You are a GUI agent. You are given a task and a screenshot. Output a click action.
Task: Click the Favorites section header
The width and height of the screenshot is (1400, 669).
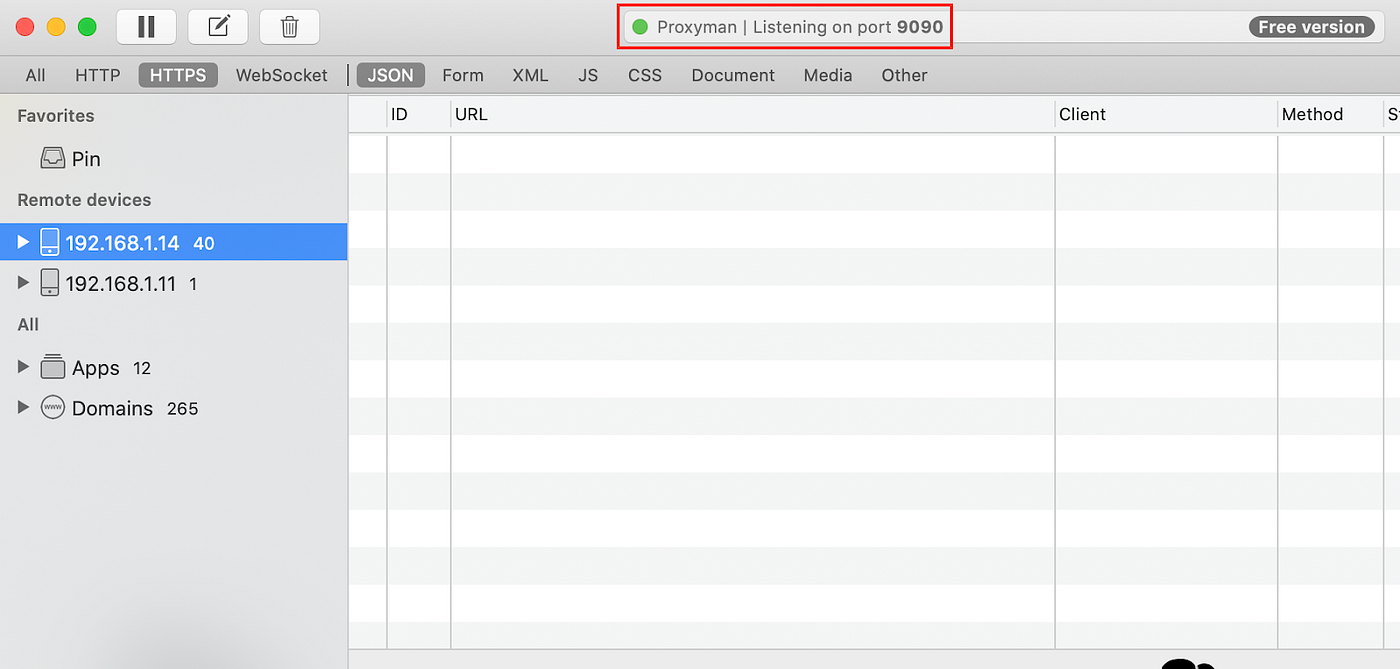coord(56,116)
